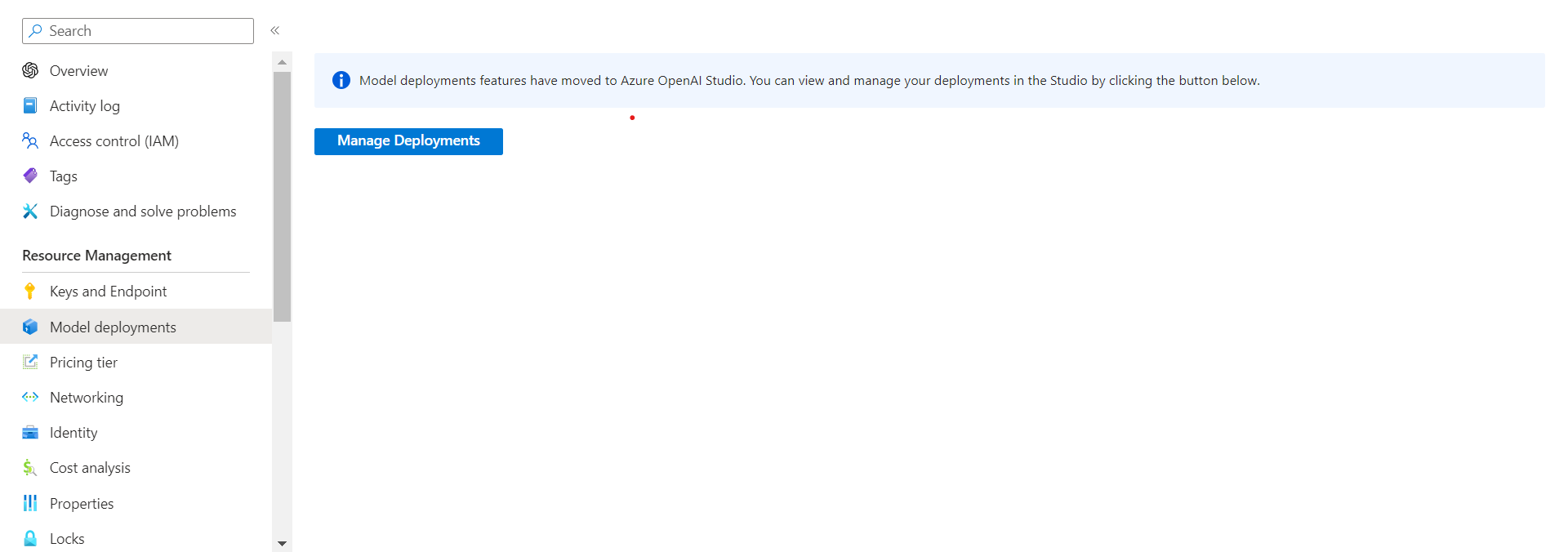Click the Activity log notebook icon
1568x552 pixels.
point(30,105)
